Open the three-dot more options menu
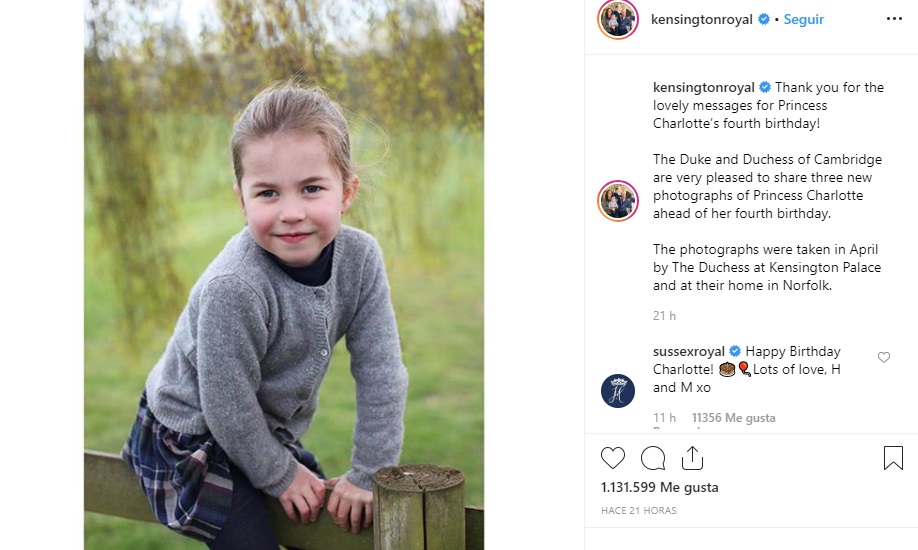This screenshot has height=550, width=918. coord(894,19)
